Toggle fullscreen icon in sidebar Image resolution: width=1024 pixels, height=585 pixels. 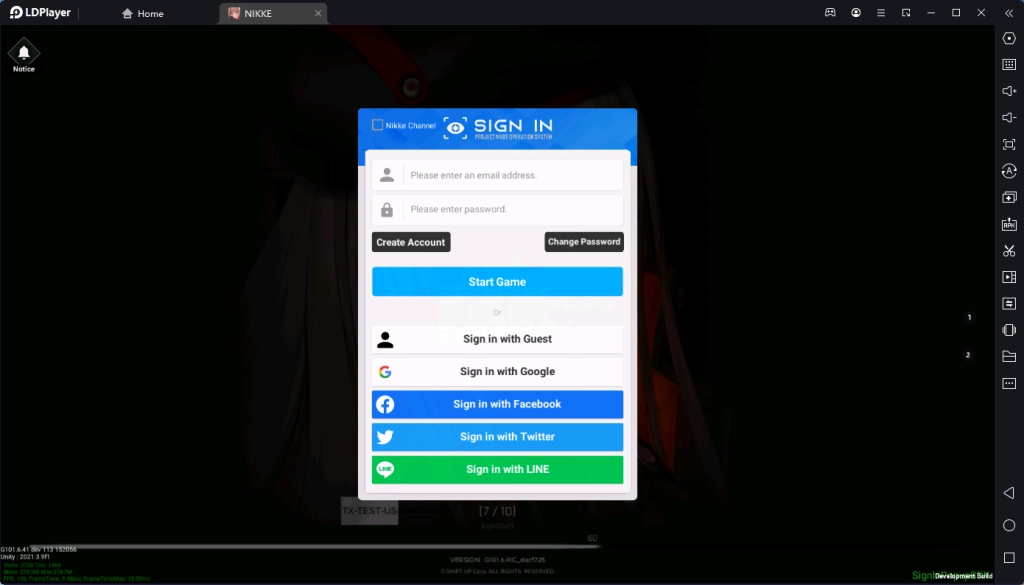1009,144
